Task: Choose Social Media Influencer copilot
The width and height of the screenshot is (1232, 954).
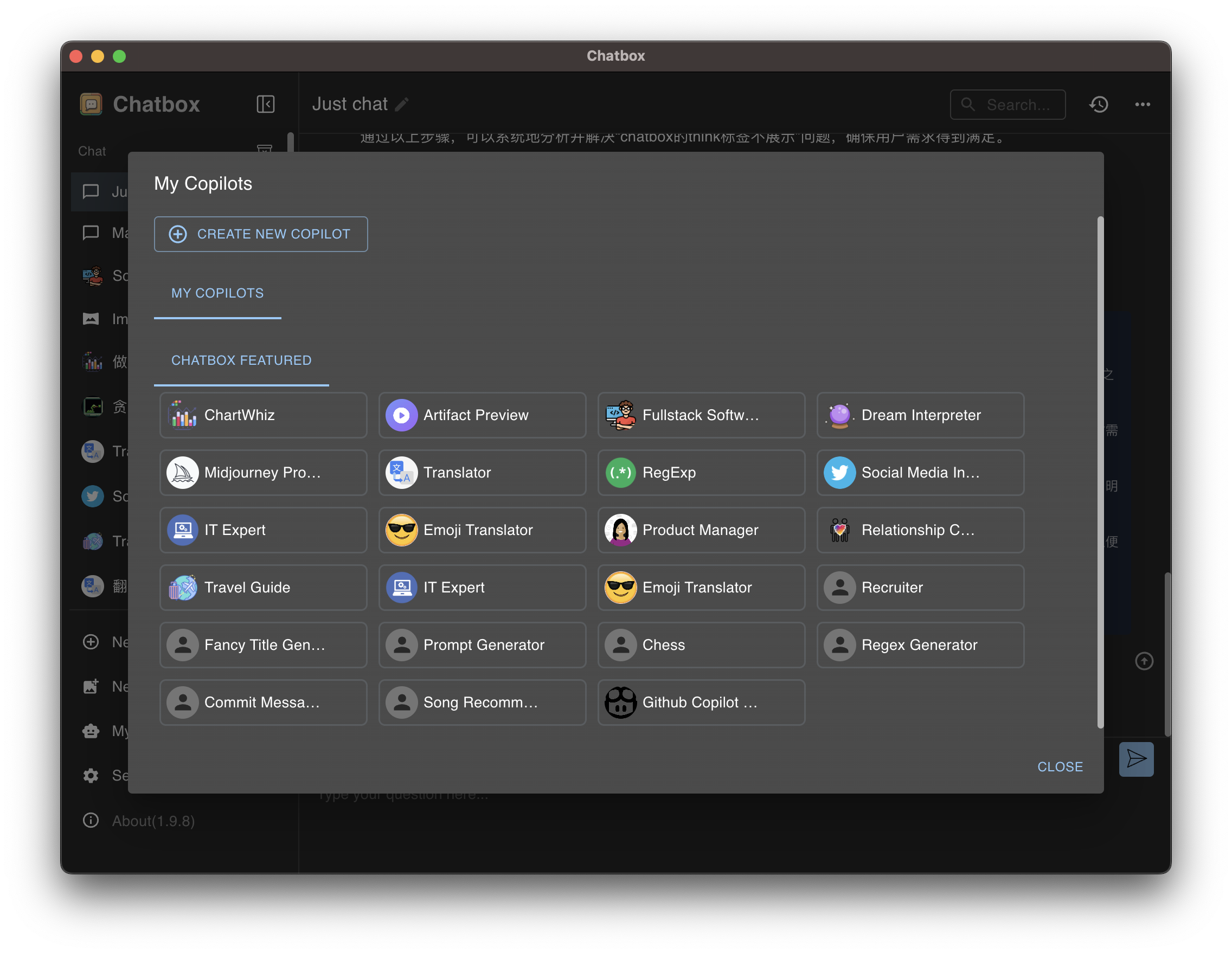Action: click(921, 473)
